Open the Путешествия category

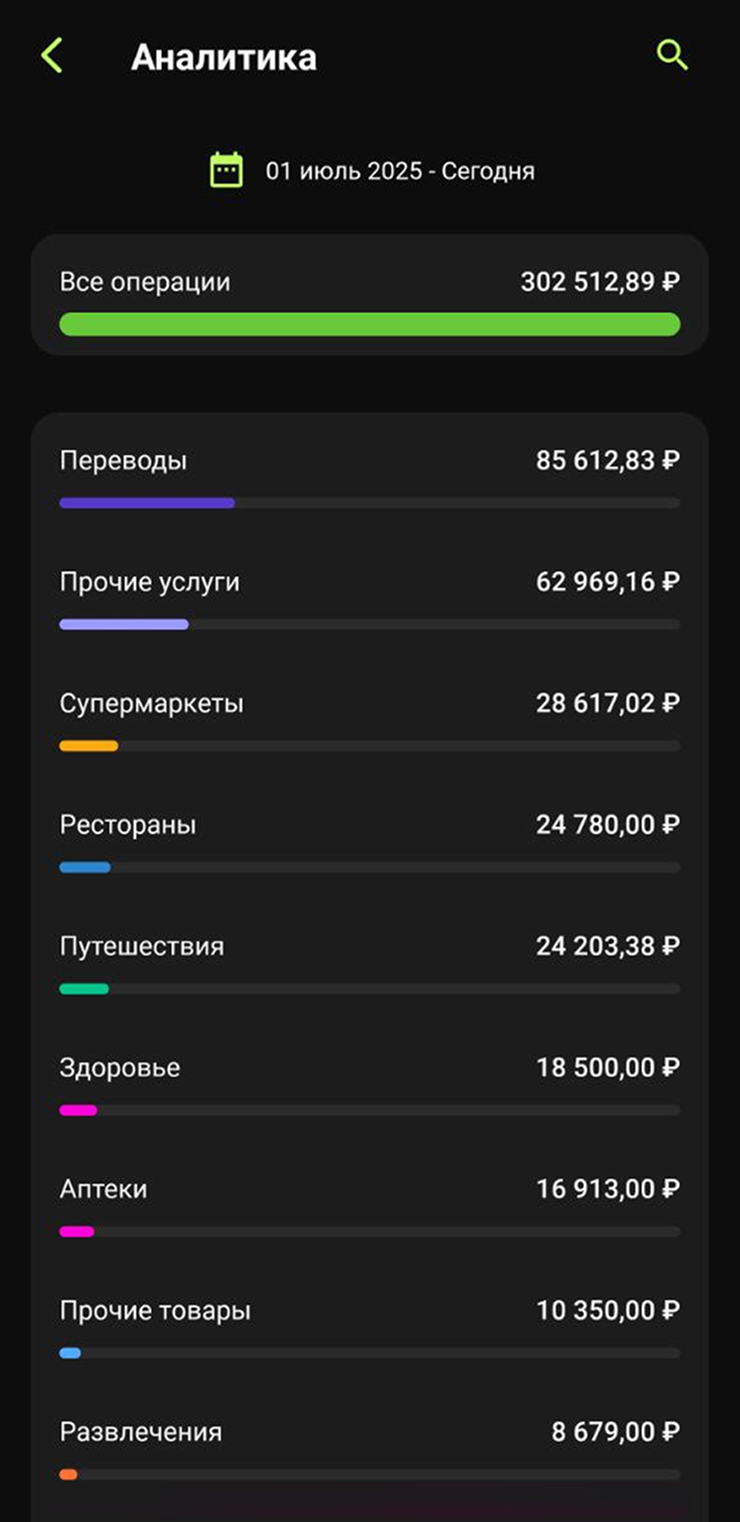[370, 962]
